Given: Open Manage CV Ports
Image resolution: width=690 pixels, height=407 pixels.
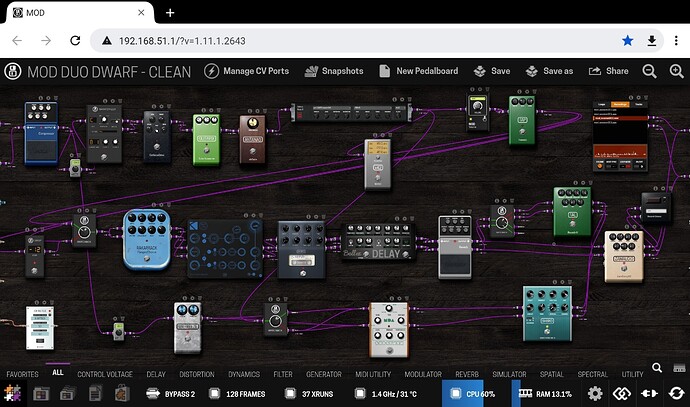Looking at the screenshot, I should (x=246, y=71).
